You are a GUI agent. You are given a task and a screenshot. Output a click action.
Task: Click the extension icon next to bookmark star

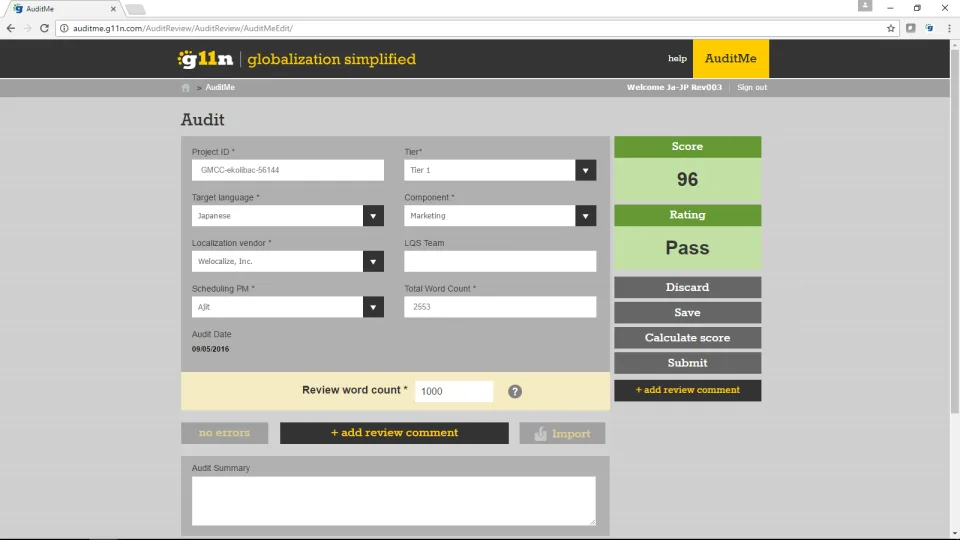pos(910,28)
